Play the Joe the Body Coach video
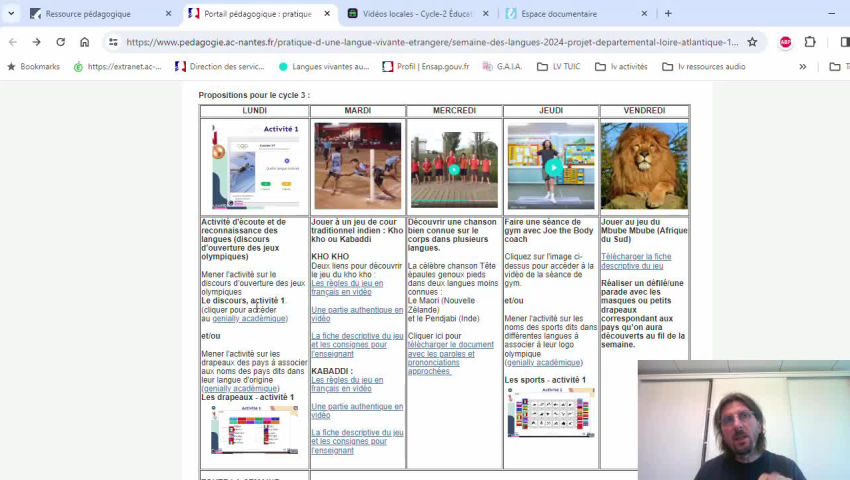Screen dimensions: 850x480 click(x=551, y=167)
